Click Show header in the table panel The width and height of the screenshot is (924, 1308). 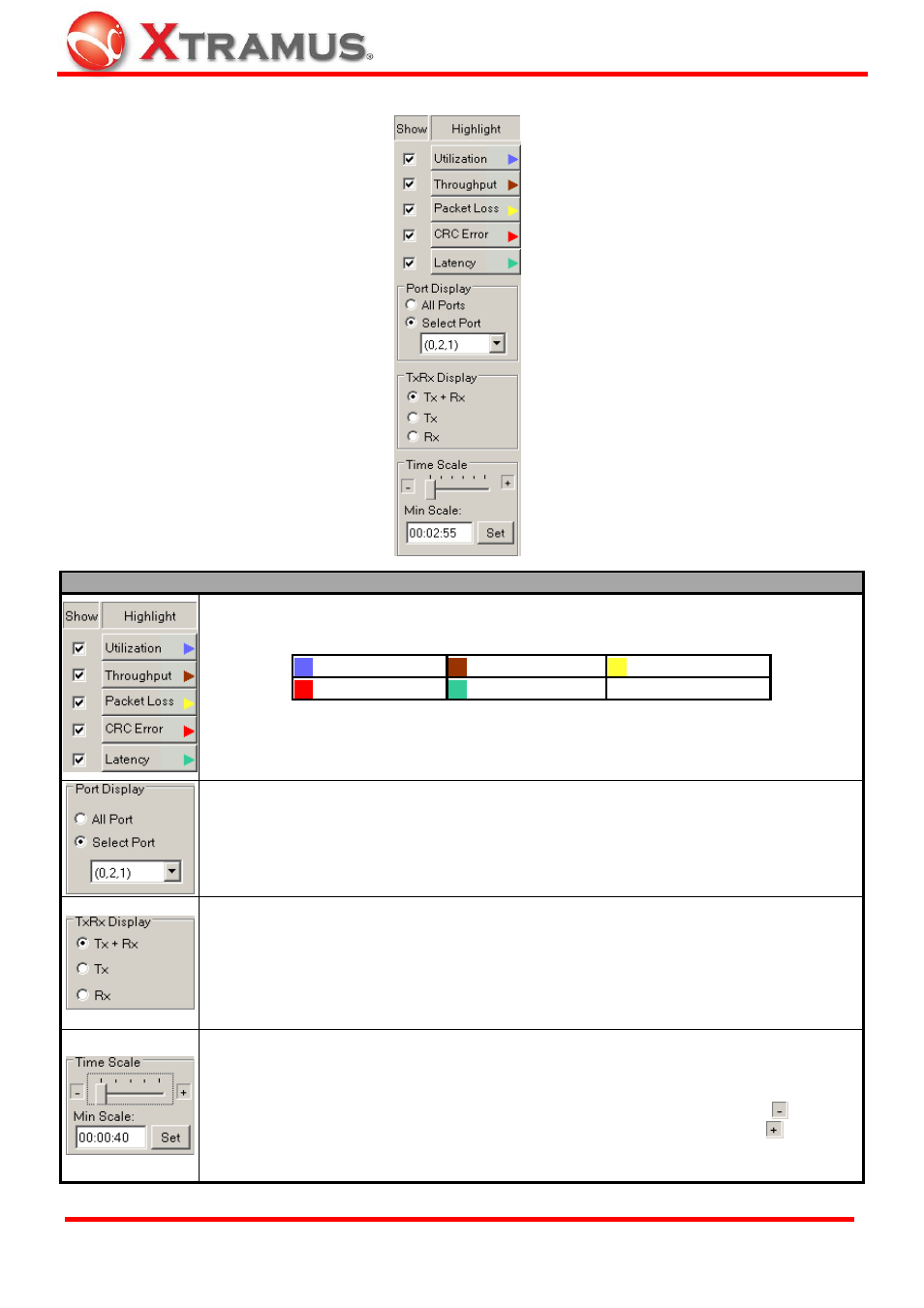coord(81,616)
